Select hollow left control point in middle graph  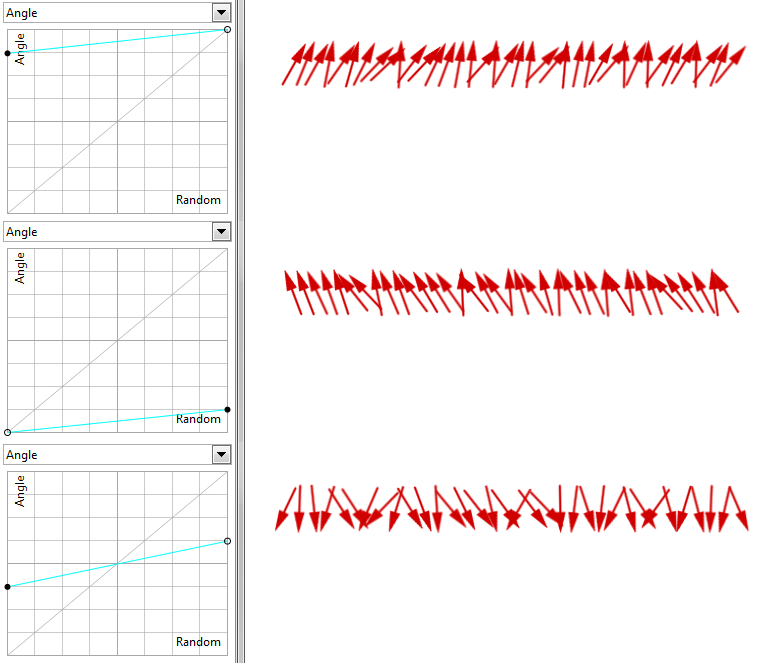[x=7, y=432]
